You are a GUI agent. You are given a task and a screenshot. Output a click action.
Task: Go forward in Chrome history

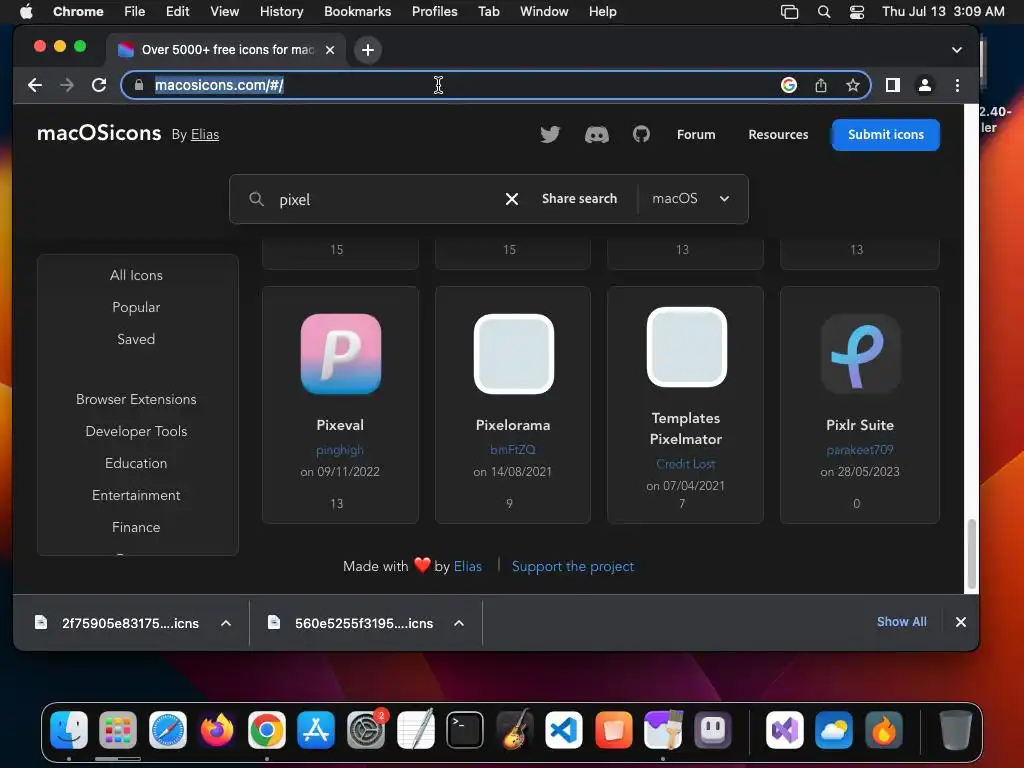(x=67, y=85)
